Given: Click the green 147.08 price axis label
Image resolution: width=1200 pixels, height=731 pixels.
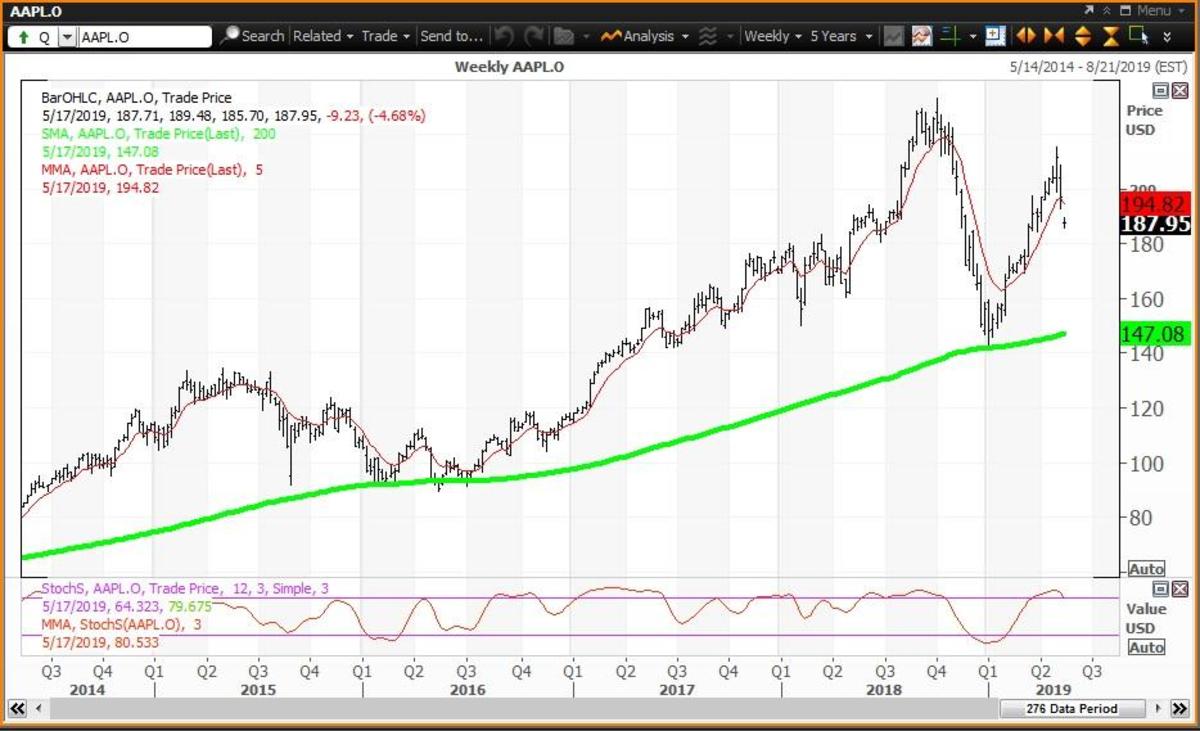Looking at the screenshot, I should point(1155,335).
